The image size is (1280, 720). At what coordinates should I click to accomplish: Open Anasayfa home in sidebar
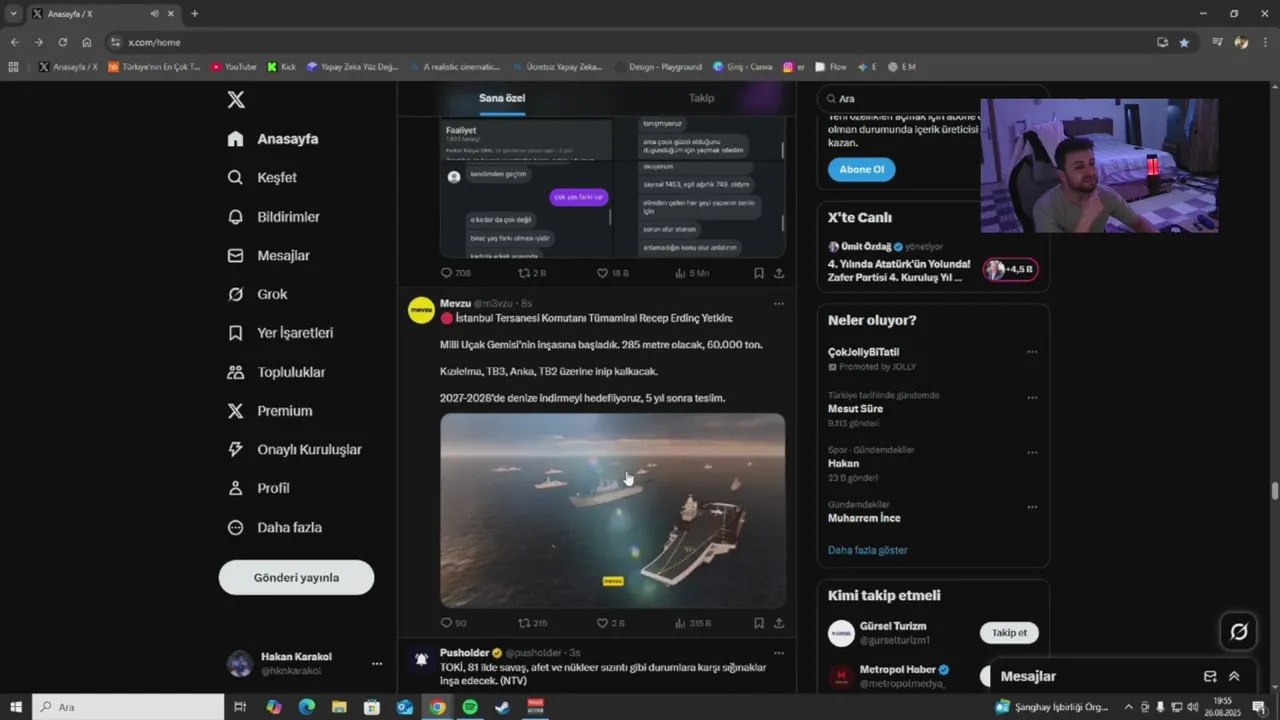273,139
